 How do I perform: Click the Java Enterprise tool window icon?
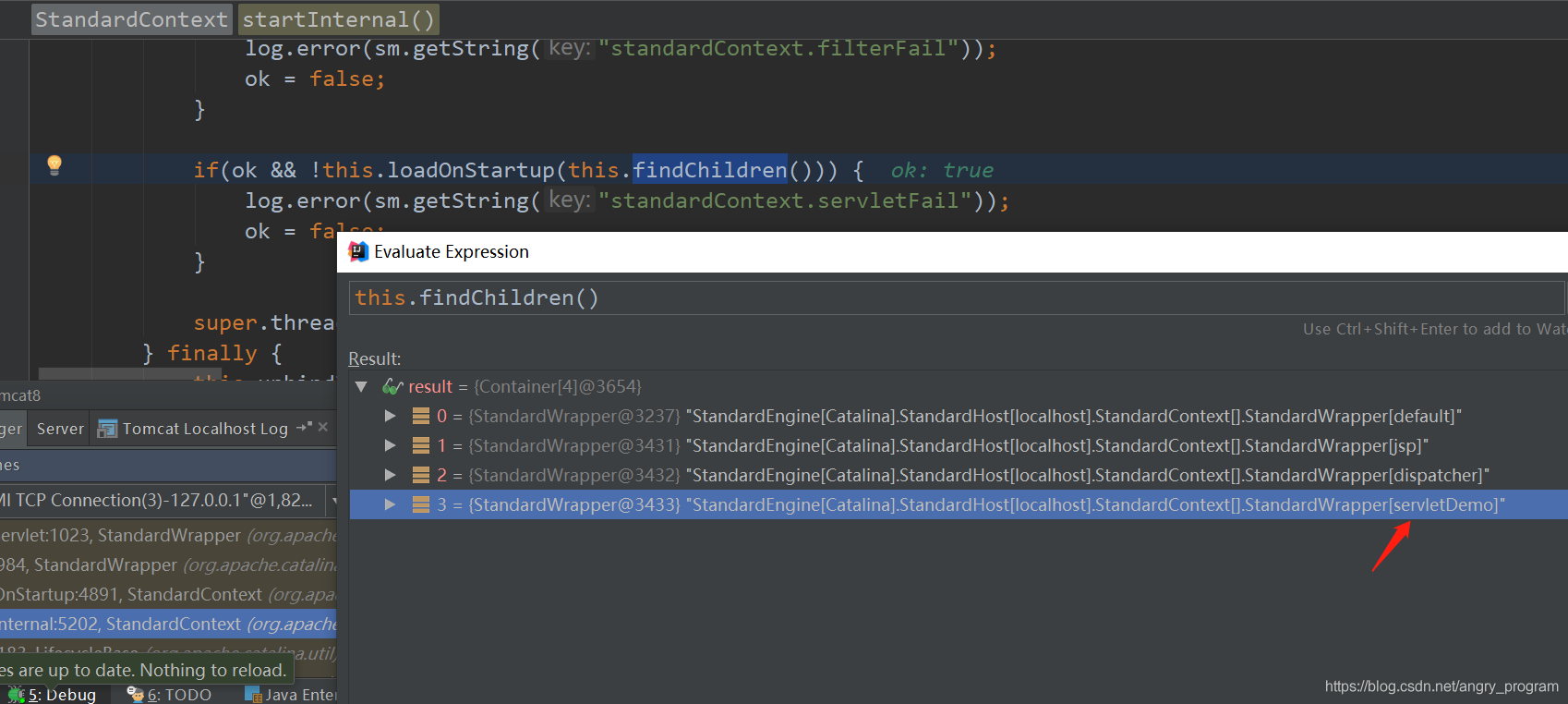click(253, 695)
